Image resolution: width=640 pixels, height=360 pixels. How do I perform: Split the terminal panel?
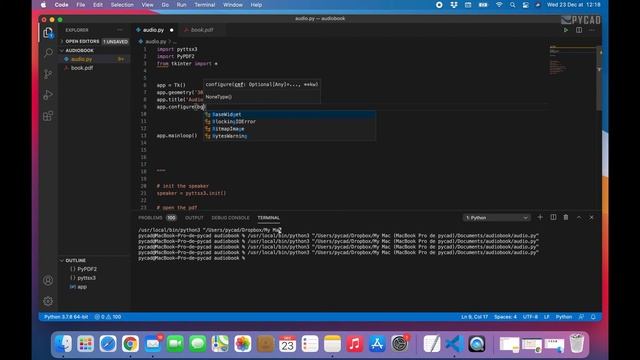[553, 218]
